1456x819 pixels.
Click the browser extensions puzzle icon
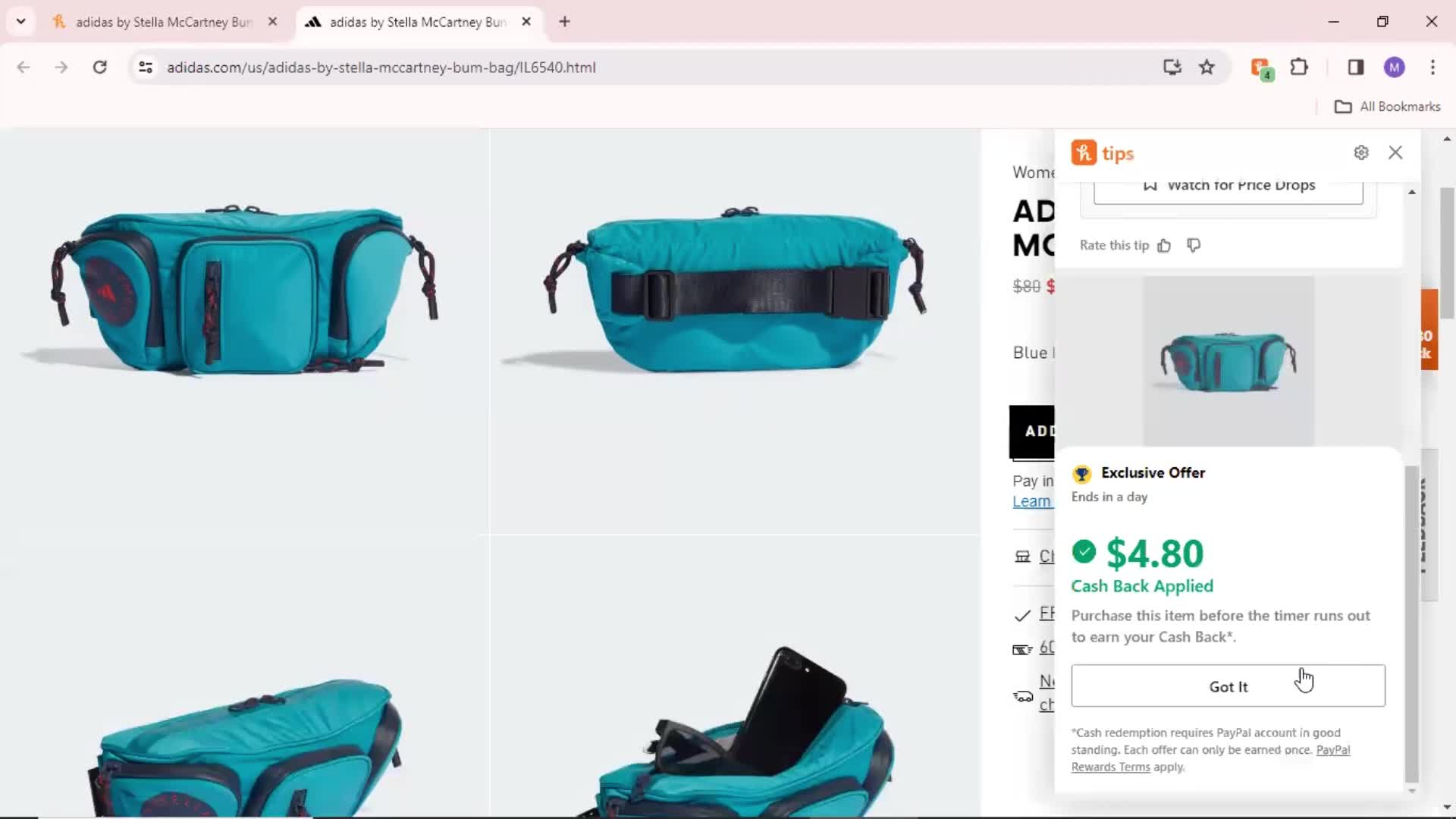coord(1300,67)
